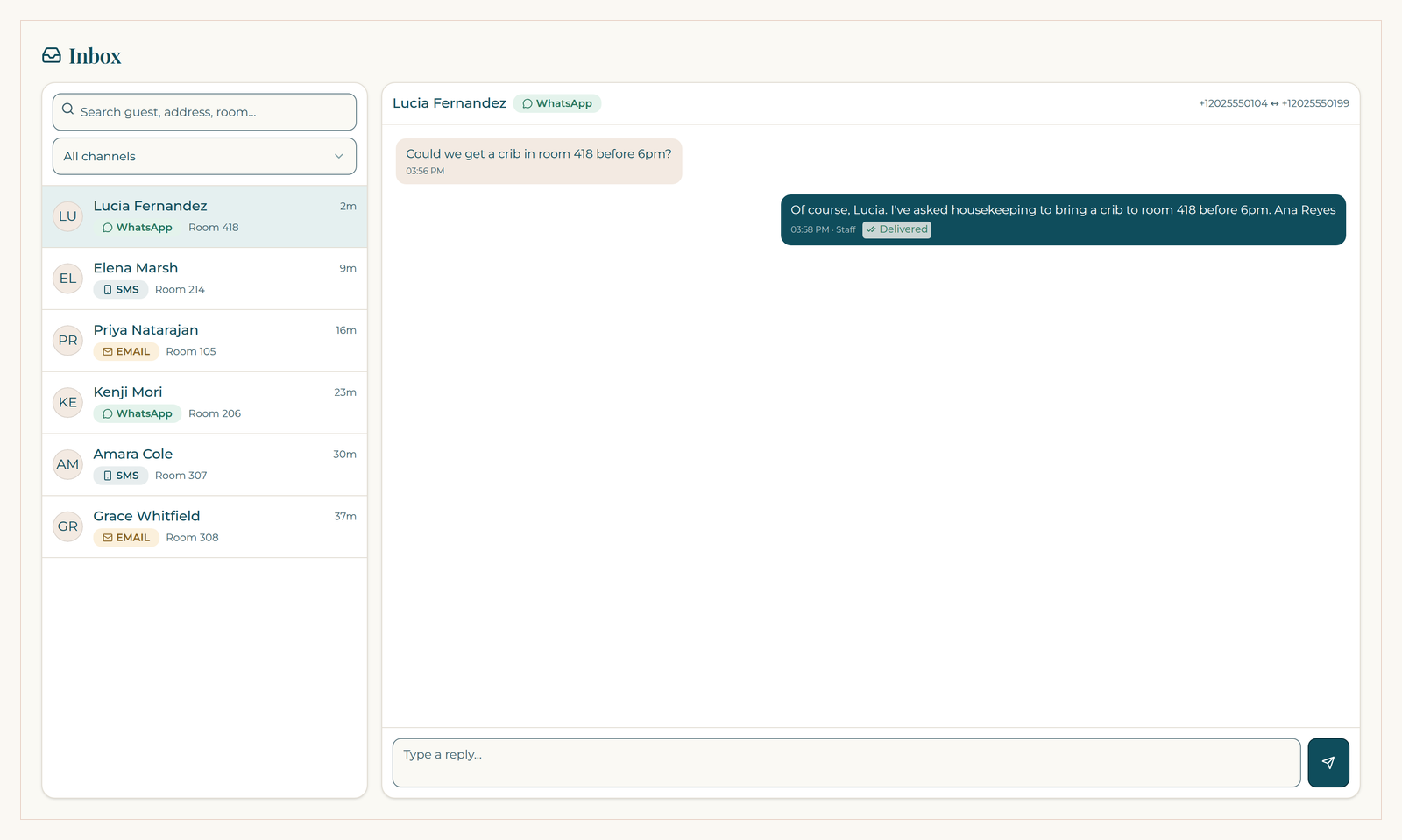The image size is (1402, 840).
Task: Click the Type a reply text box
Action: point(846,763)
